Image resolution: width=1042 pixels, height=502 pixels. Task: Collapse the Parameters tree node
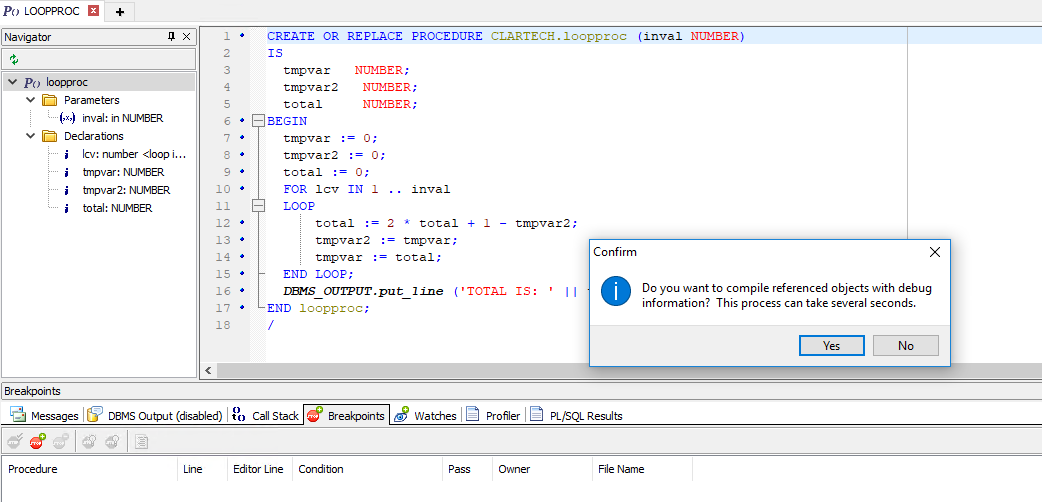[x=30, y=100]
